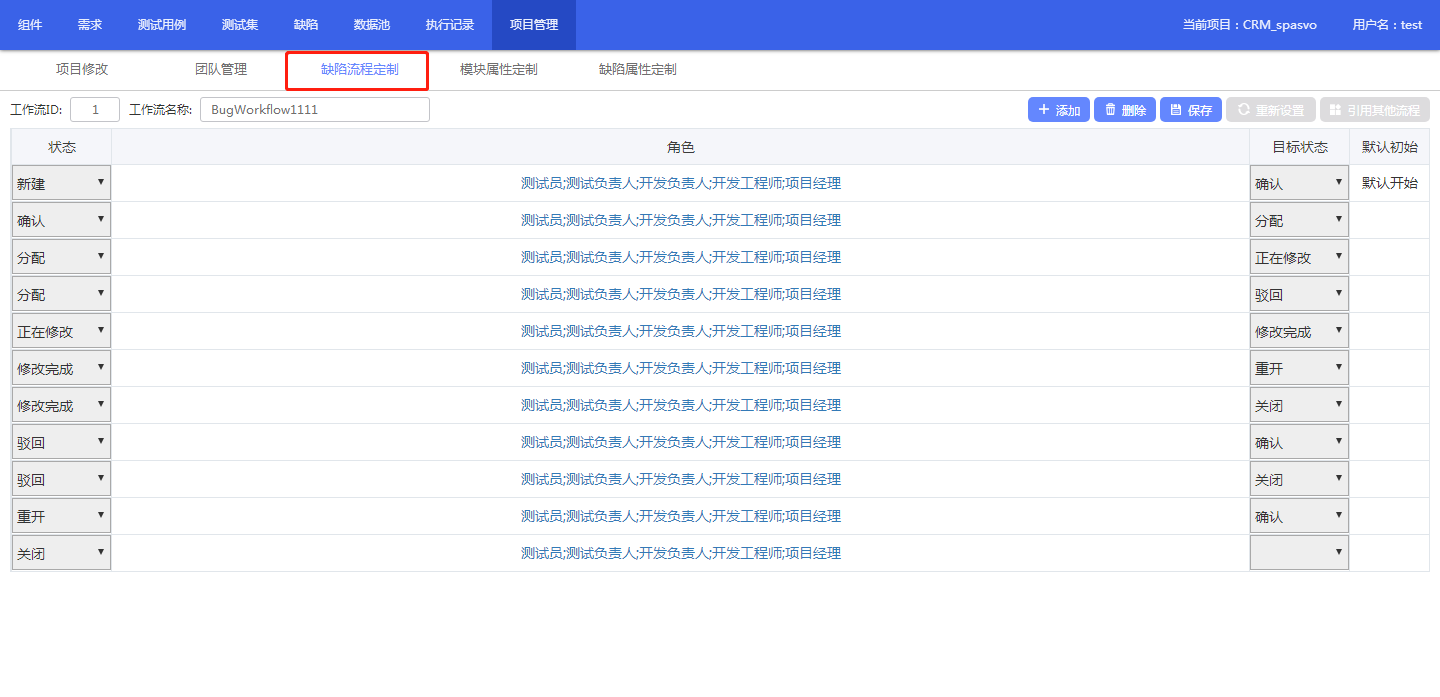This screenshot has height=697, width=1440.
Task: Expand the 正在修改 target status dropdown
Action: pyautogui.click(x=1298, y=257)
